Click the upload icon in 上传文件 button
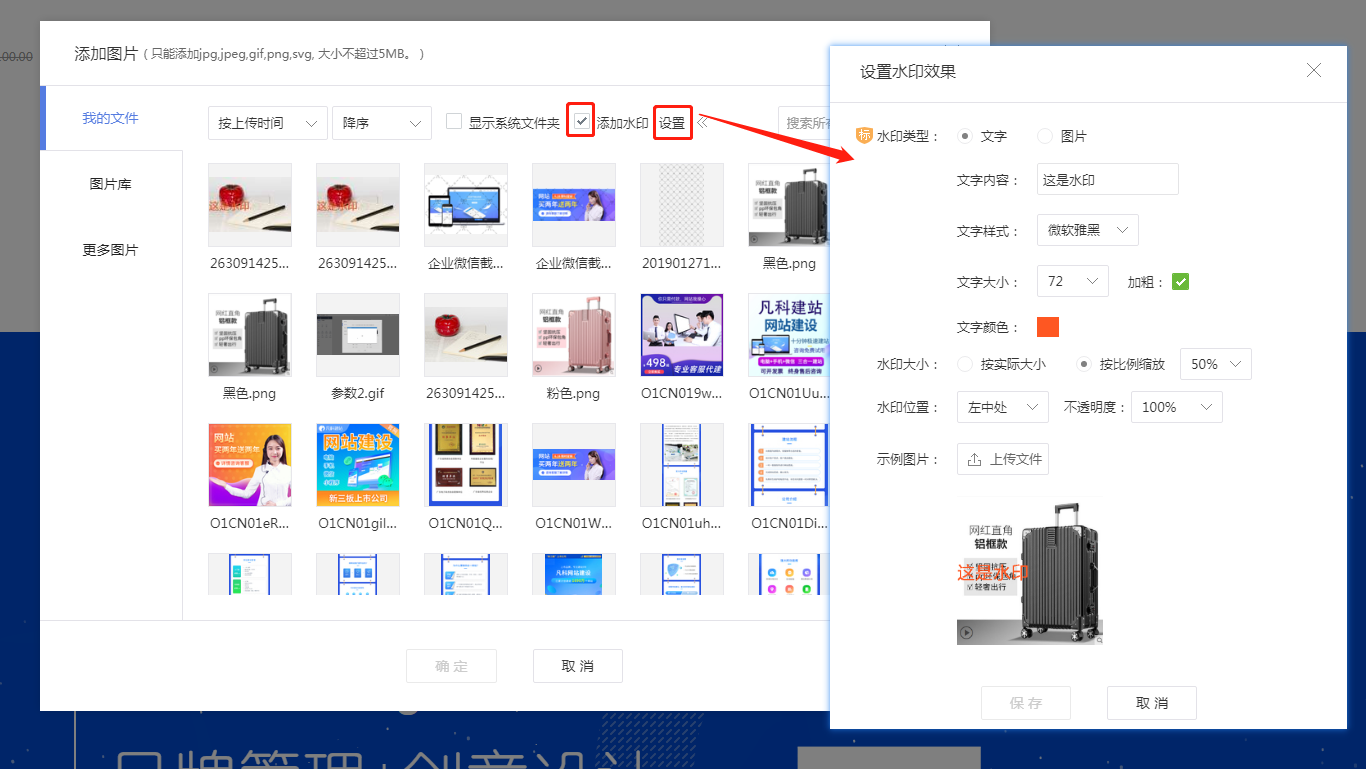The width and height of the screenshot is (1366, 769). coord(974,459)
